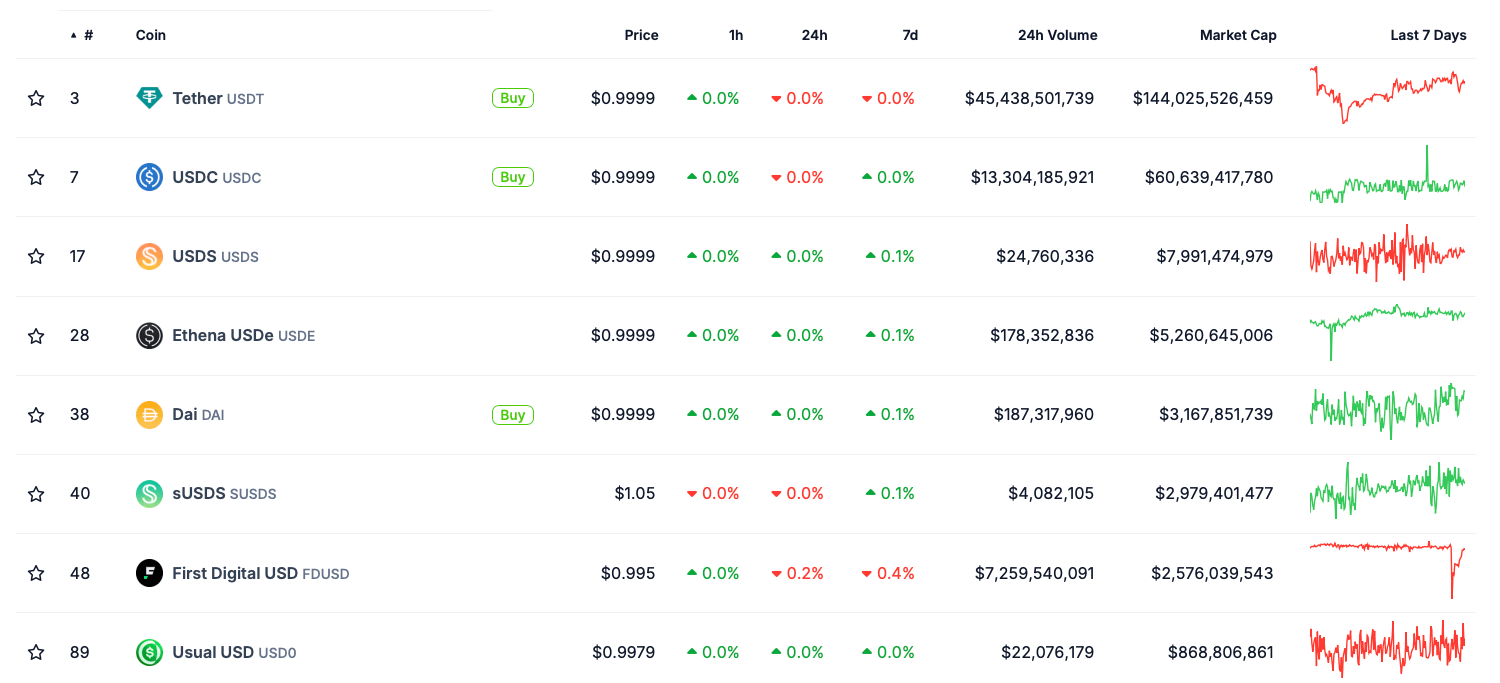Click Usual USD price $0.9979
This screenshot has height=683, width=1500.
(x=623, y=652)
